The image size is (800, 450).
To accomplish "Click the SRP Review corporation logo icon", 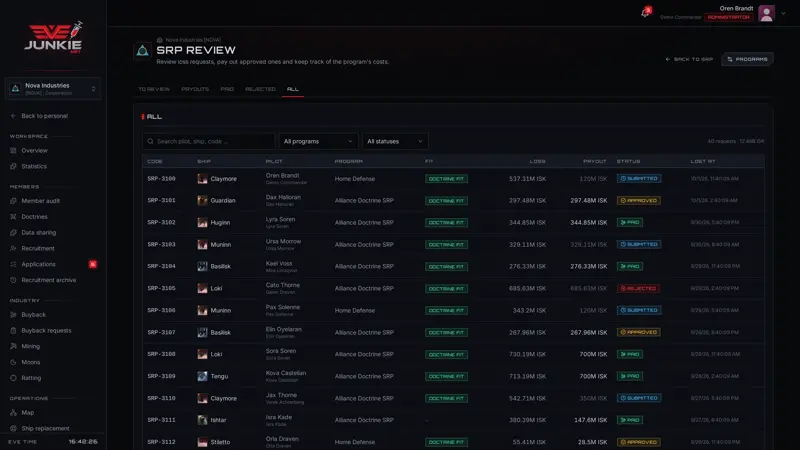I will pyautogui.click(x=142, y=51).
